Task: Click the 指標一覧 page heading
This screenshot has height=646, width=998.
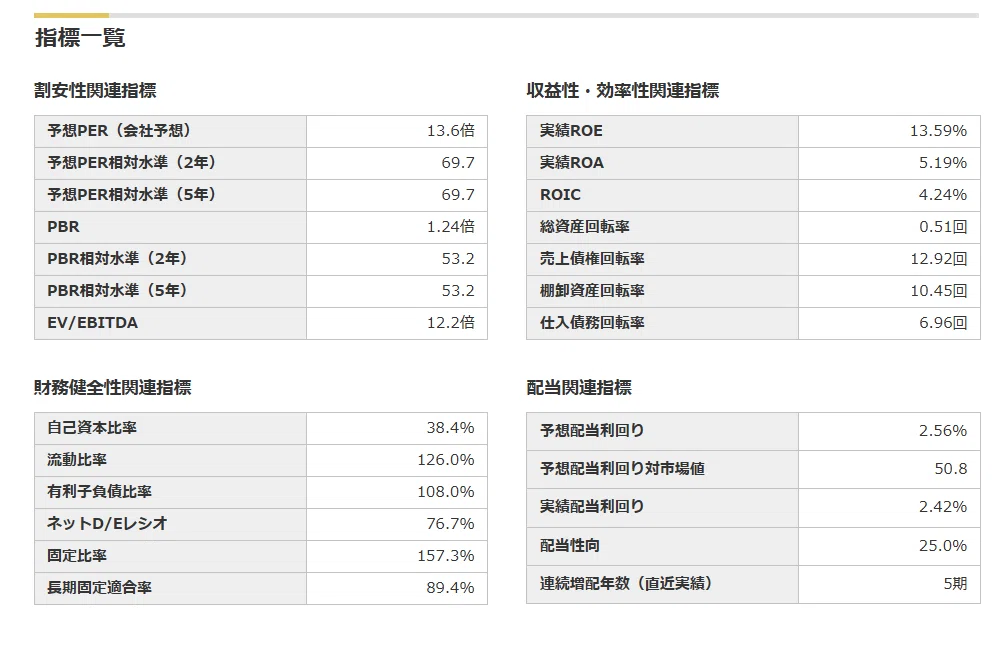Action: [x=80, y=38]
